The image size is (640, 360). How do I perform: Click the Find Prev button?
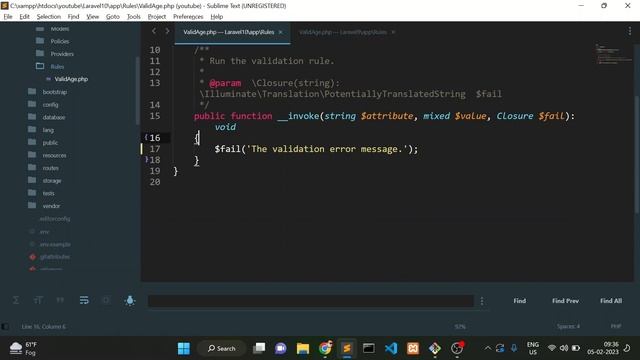click(565, 301)
